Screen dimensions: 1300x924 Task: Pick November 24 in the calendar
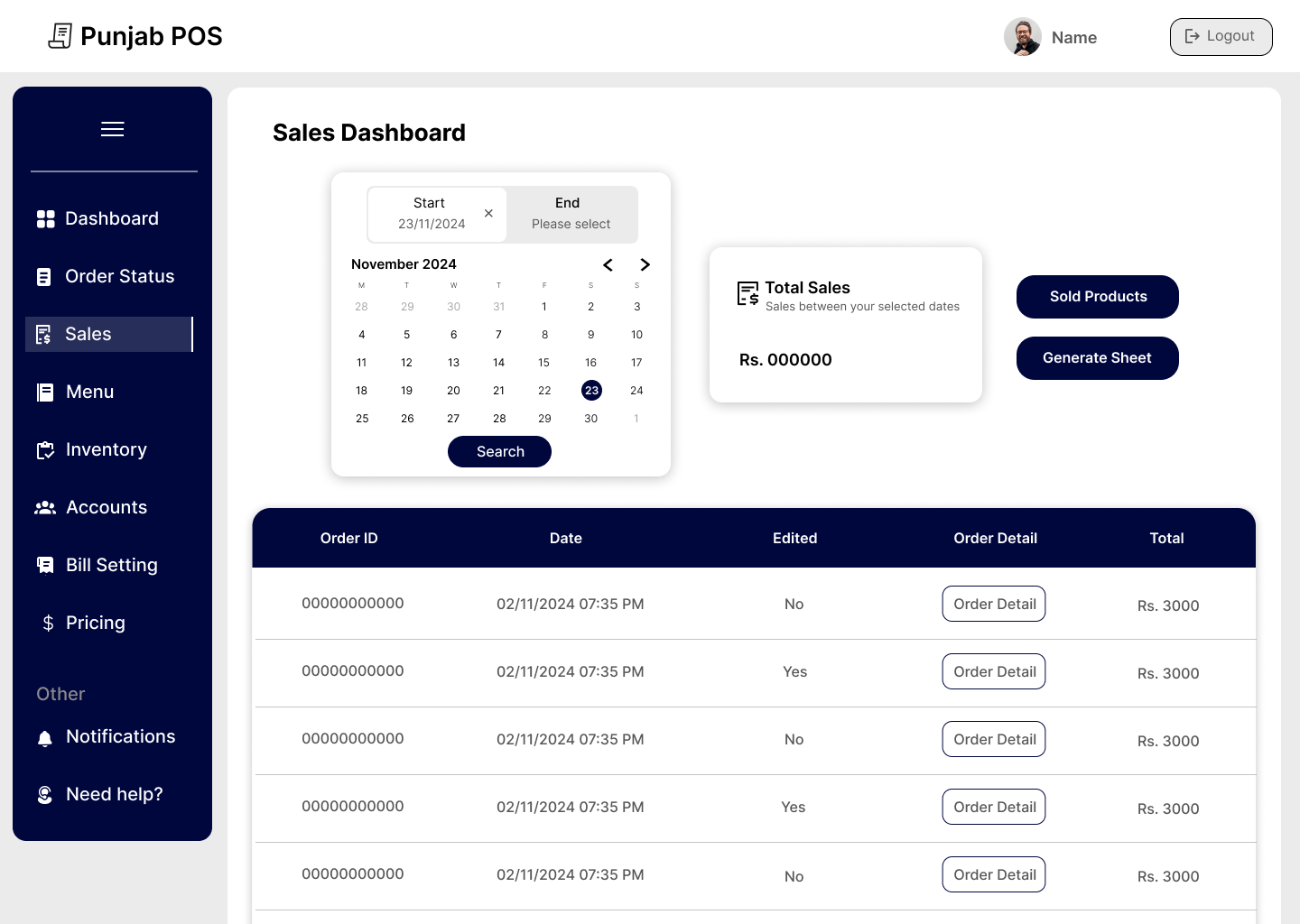click(x=636, y=391)
